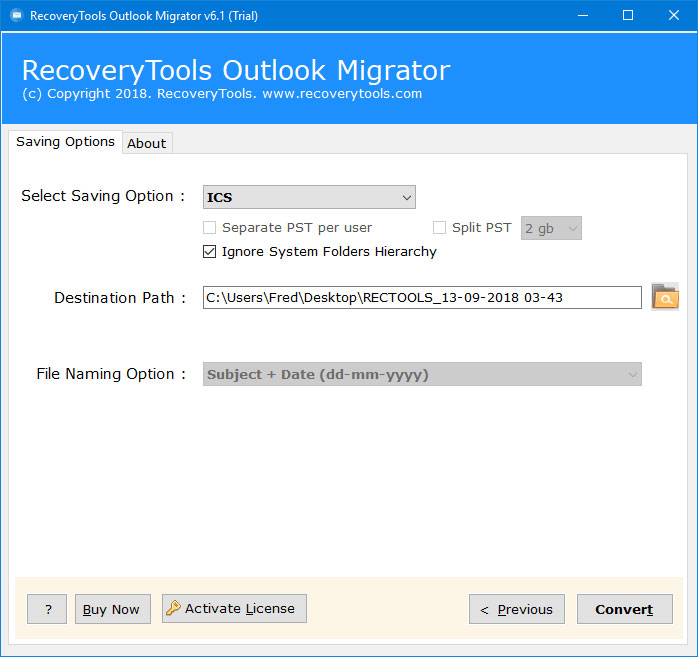Viewport: 698px width, 657px height.
Task: Select the Saving Options tab
Action: 65,142
